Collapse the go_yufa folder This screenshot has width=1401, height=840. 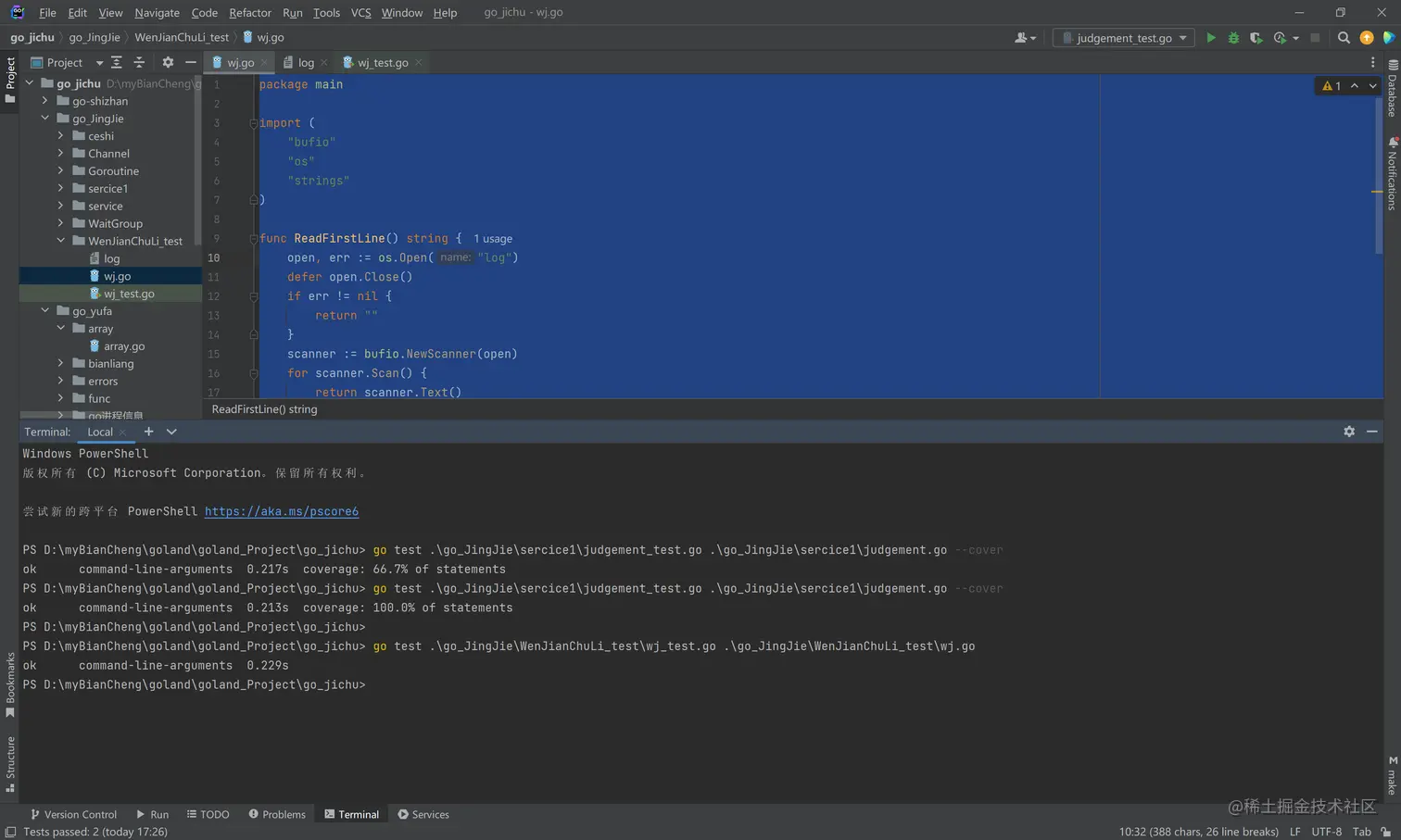click(x=44, y=311)
